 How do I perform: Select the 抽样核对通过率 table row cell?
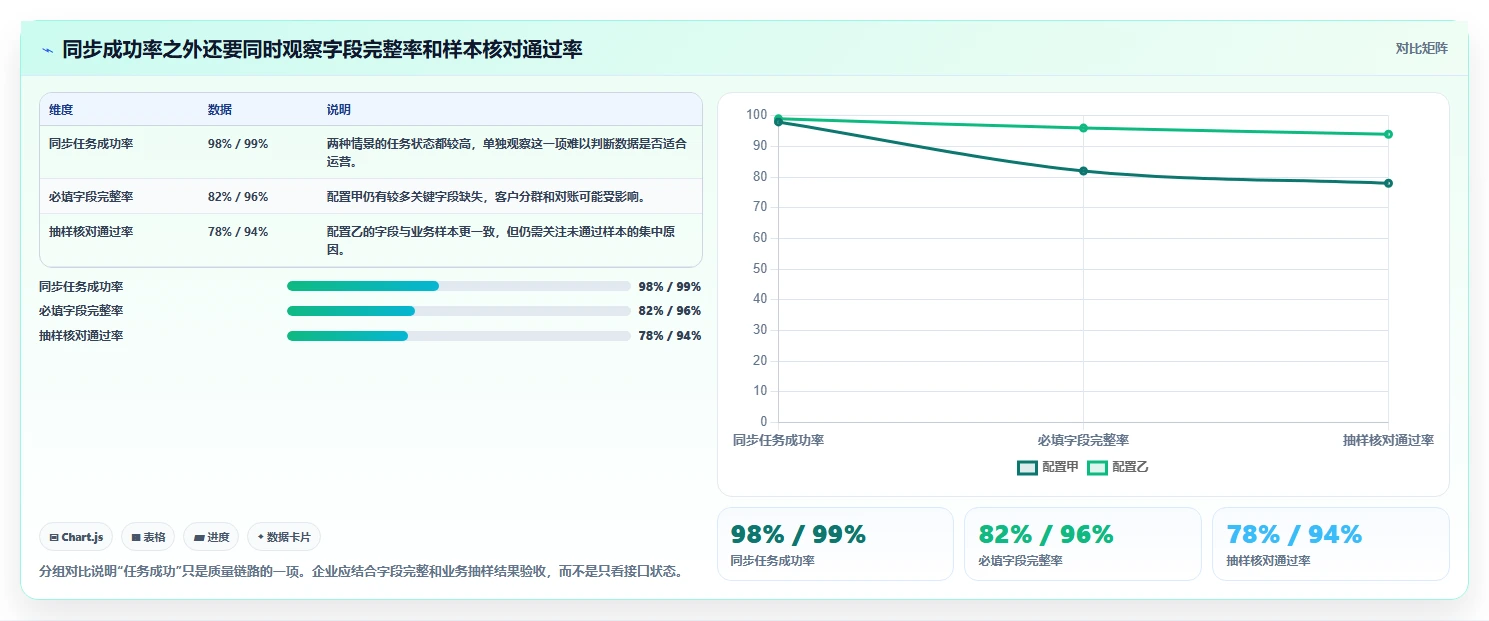(91, 232)
